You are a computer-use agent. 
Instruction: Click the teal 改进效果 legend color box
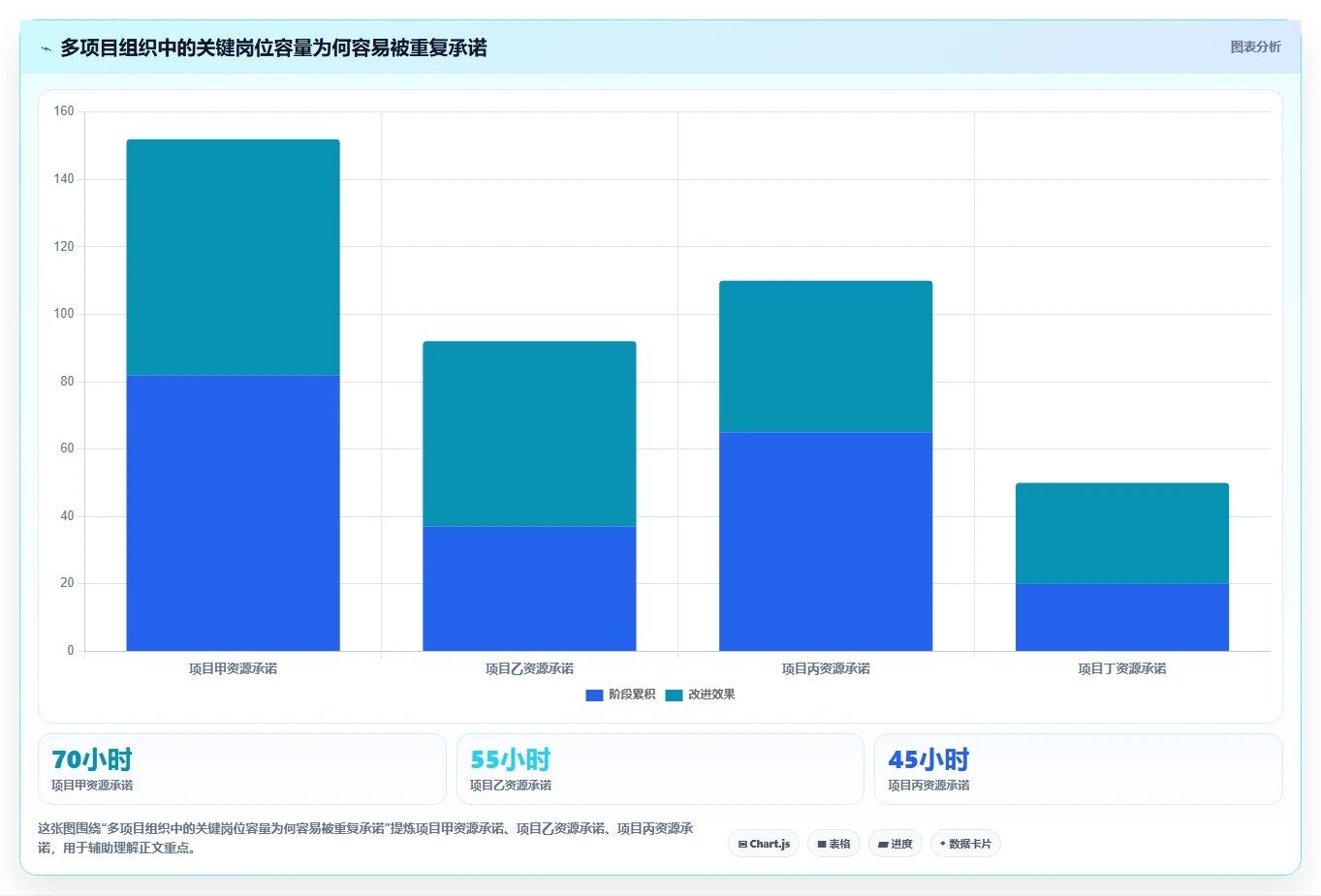(674, 695)
